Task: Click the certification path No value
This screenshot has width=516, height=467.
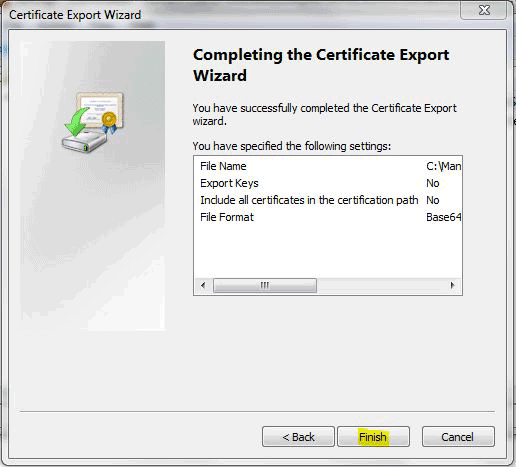Action: [433, 200]
